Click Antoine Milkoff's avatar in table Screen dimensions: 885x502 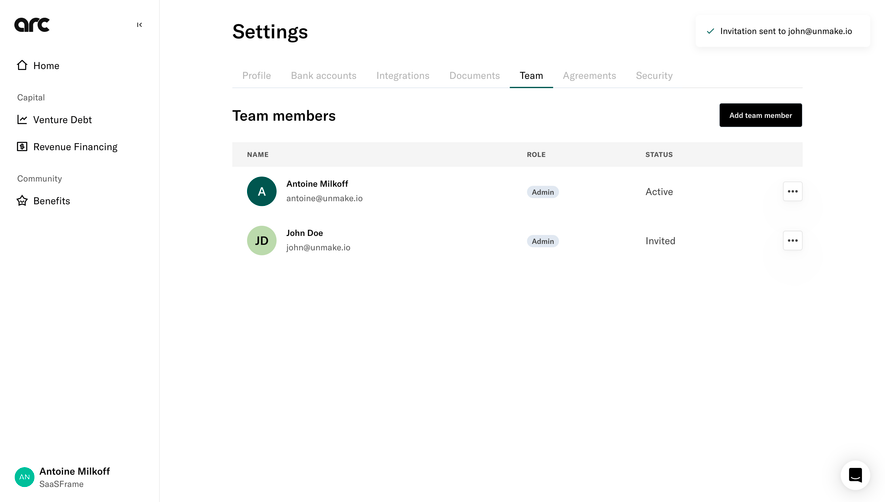point(262,191)
